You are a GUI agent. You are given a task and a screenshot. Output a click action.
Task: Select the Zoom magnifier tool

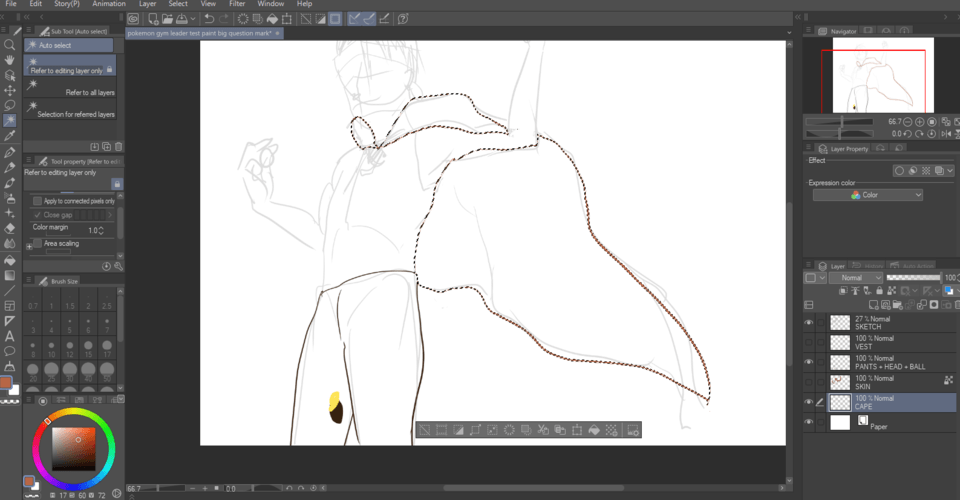pyautogui.click(x=10, y=46)
